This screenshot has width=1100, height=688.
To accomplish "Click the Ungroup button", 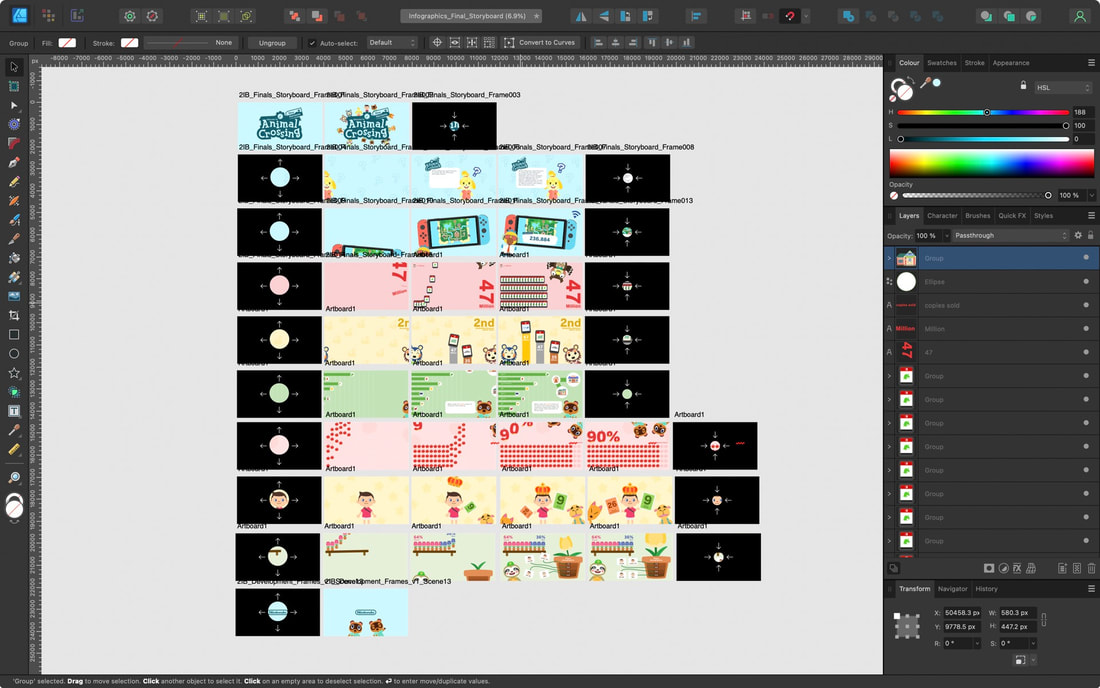I will 272,43.
